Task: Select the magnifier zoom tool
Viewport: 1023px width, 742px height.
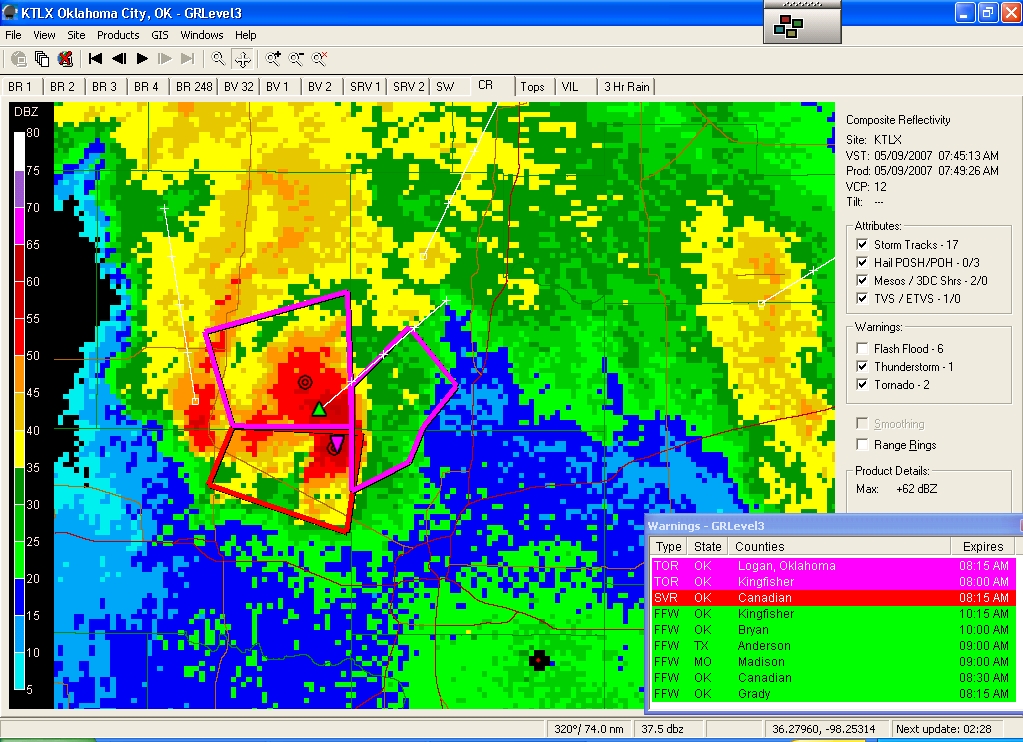Action: click(x=219, y=59)
